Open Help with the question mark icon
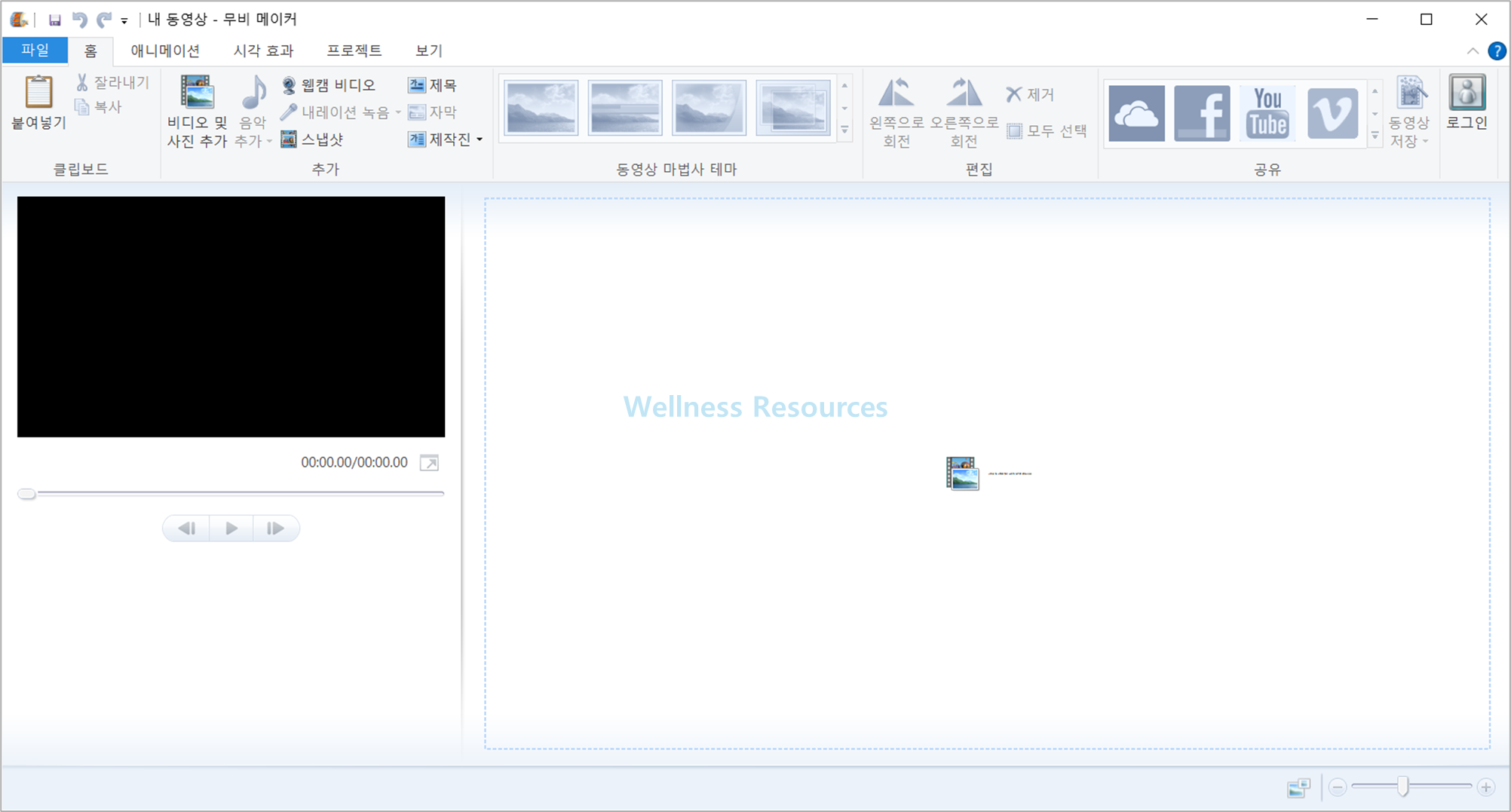This screenshot has width=1511, height=812. [x=1497, y=51]
